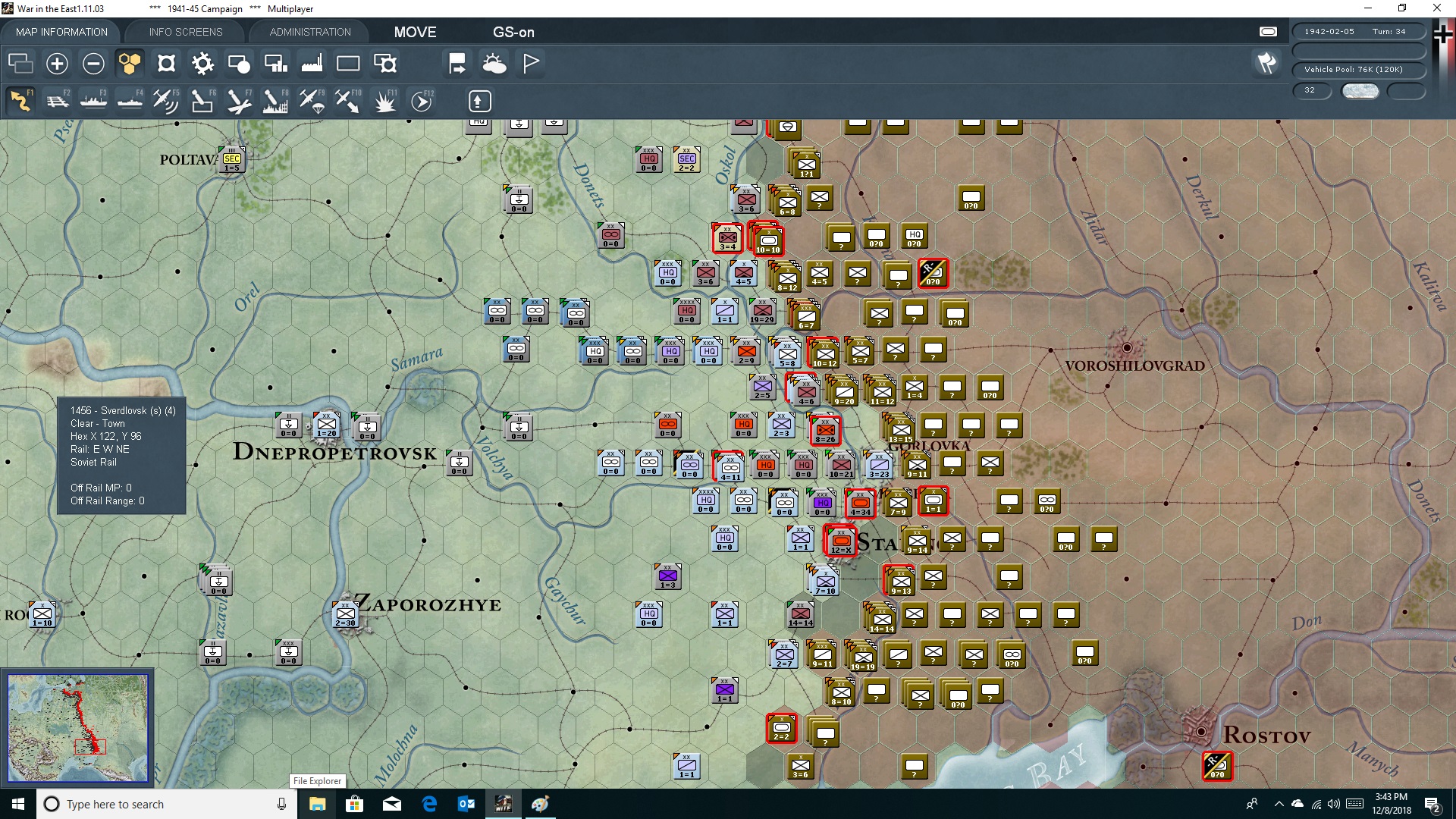
Task: Click the zoom in plus icon
Action: pos(57,64)
